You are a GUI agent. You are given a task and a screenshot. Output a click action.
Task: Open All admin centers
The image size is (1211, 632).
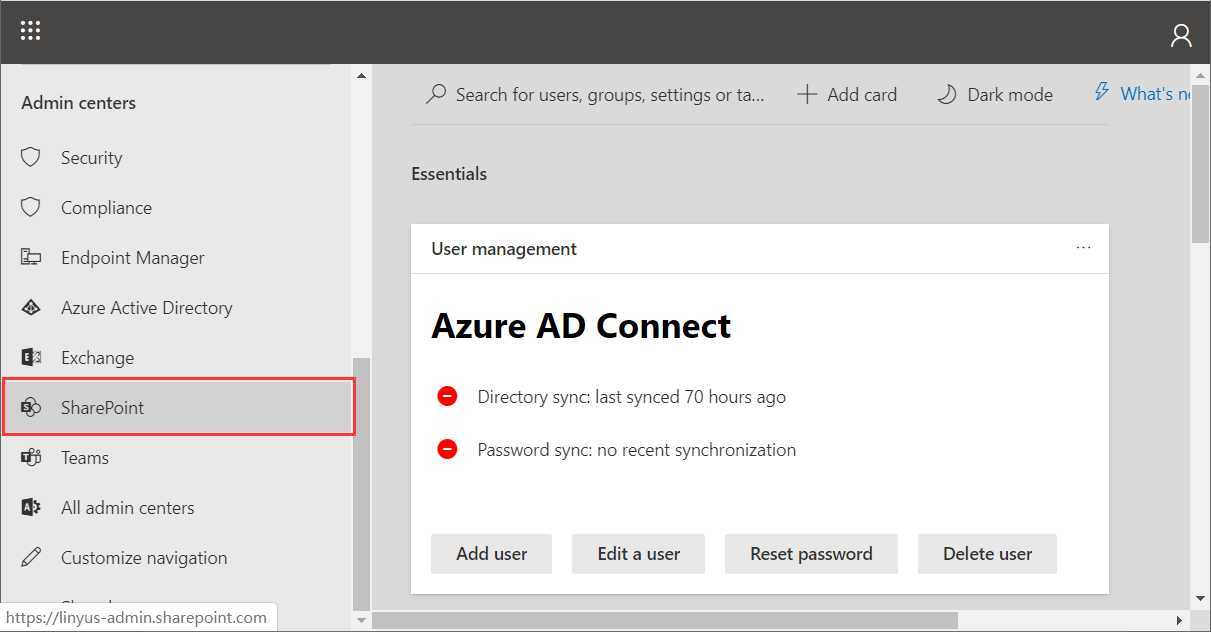click(x=127, y=507)
